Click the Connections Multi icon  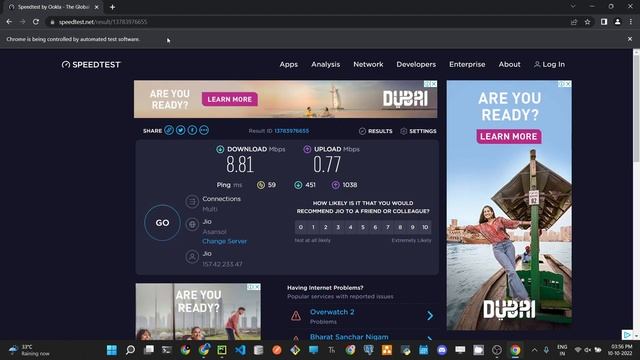click(192, 202)
